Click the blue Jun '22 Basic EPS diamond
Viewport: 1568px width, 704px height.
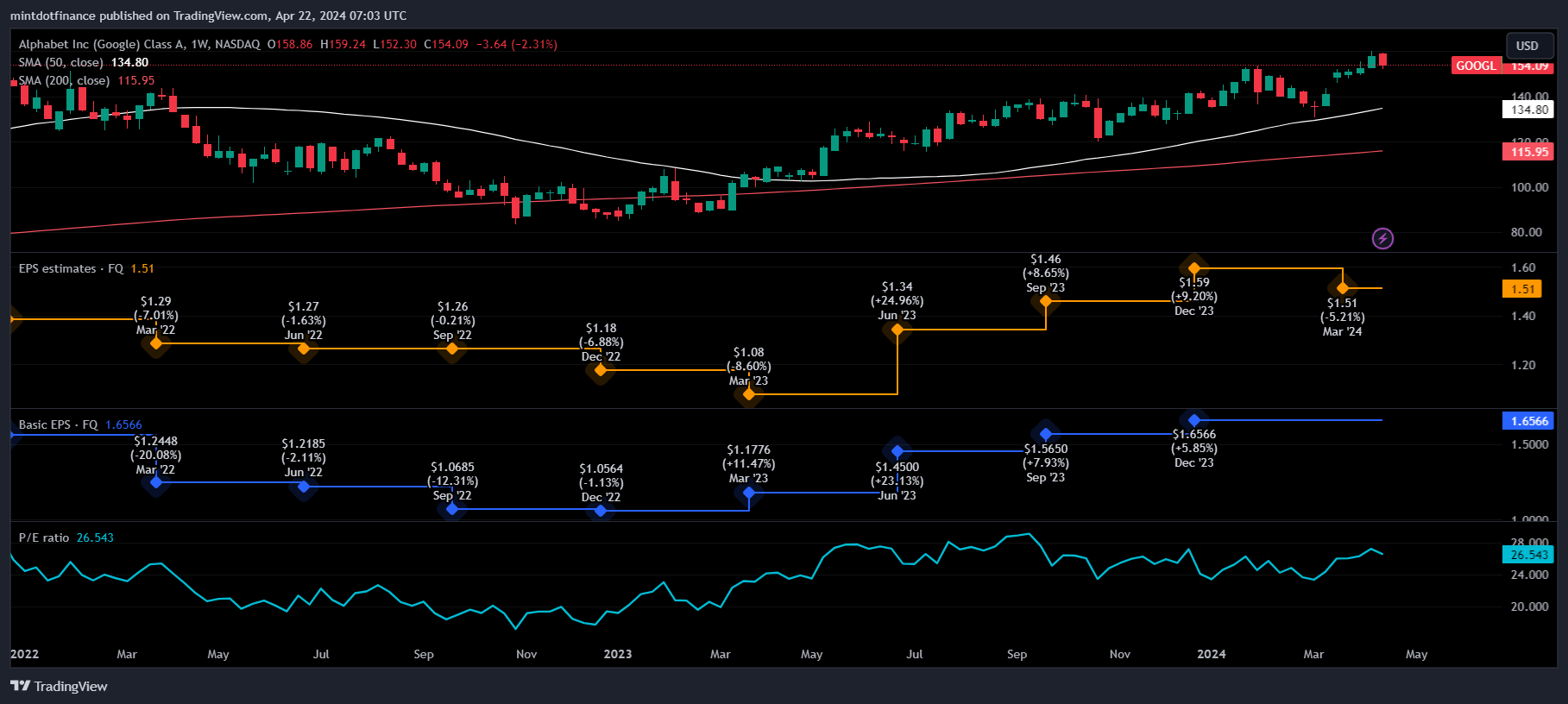click(x=304, y=487)
